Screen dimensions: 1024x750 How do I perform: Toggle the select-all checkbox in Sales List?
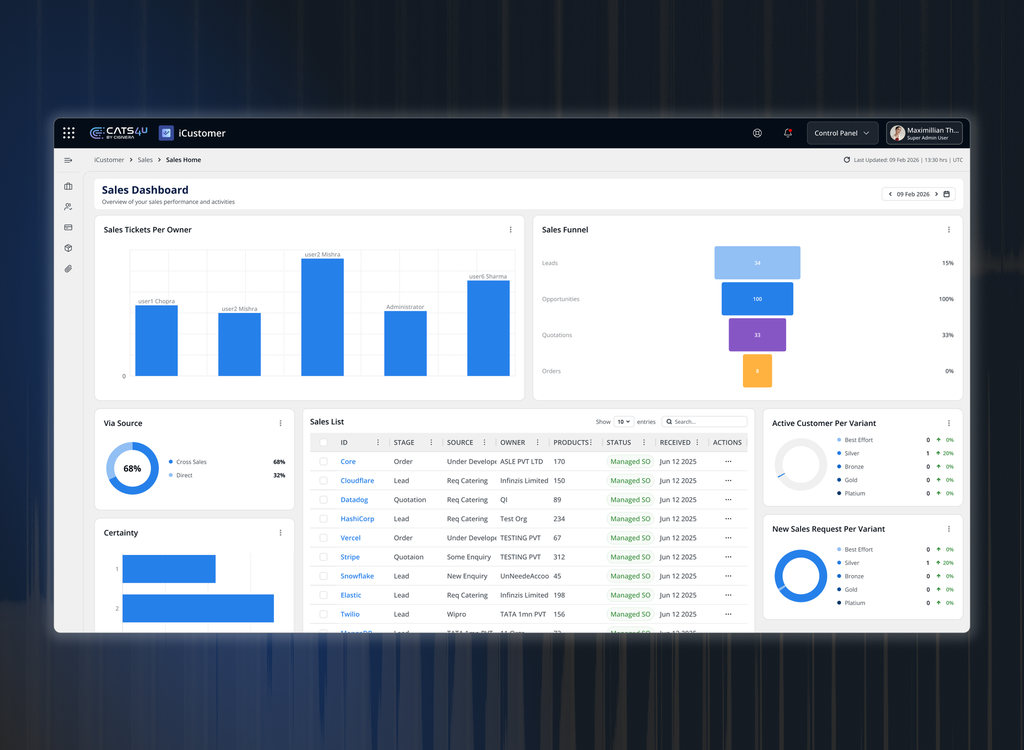pos(323,443)
